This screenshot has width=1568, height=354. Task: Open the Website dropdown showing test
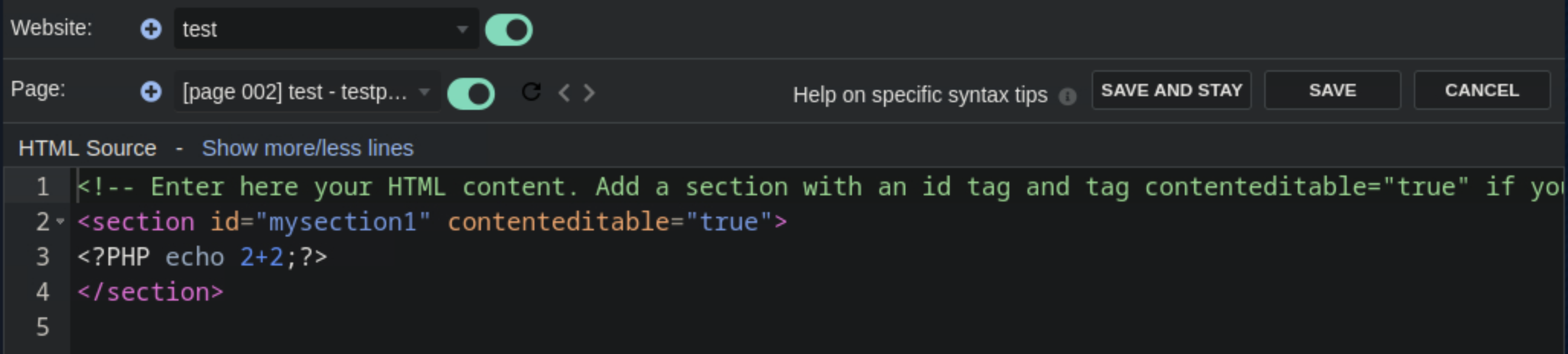coord(326,29)
